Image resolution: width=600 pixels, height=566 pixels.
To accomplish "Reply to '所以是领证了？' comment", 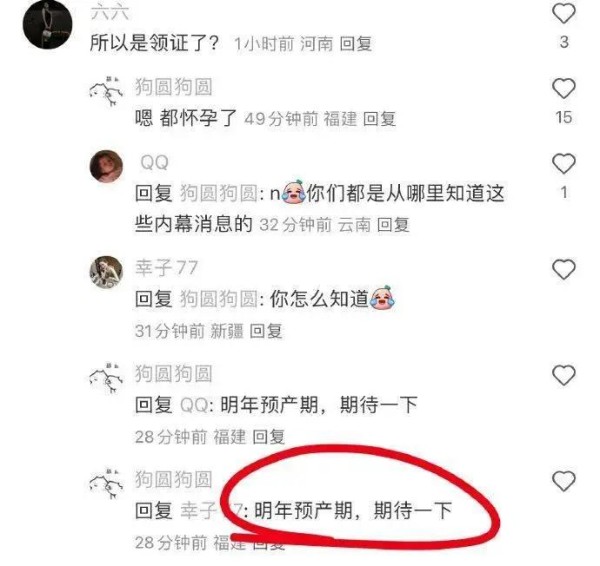I will tap(356, 44).
